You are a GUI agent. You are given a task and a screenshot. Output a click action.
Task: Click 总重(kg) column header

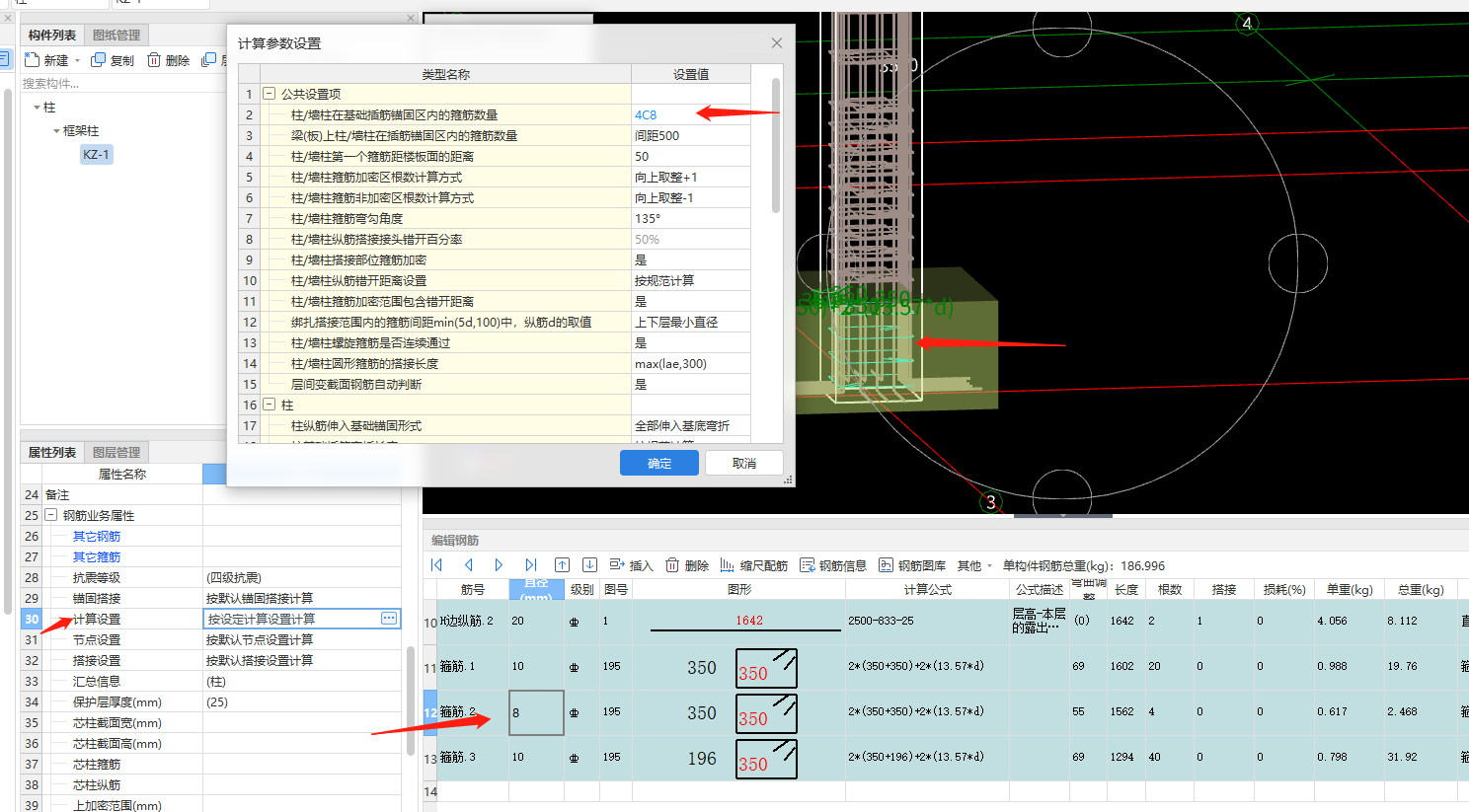[x=1420, y=589]
